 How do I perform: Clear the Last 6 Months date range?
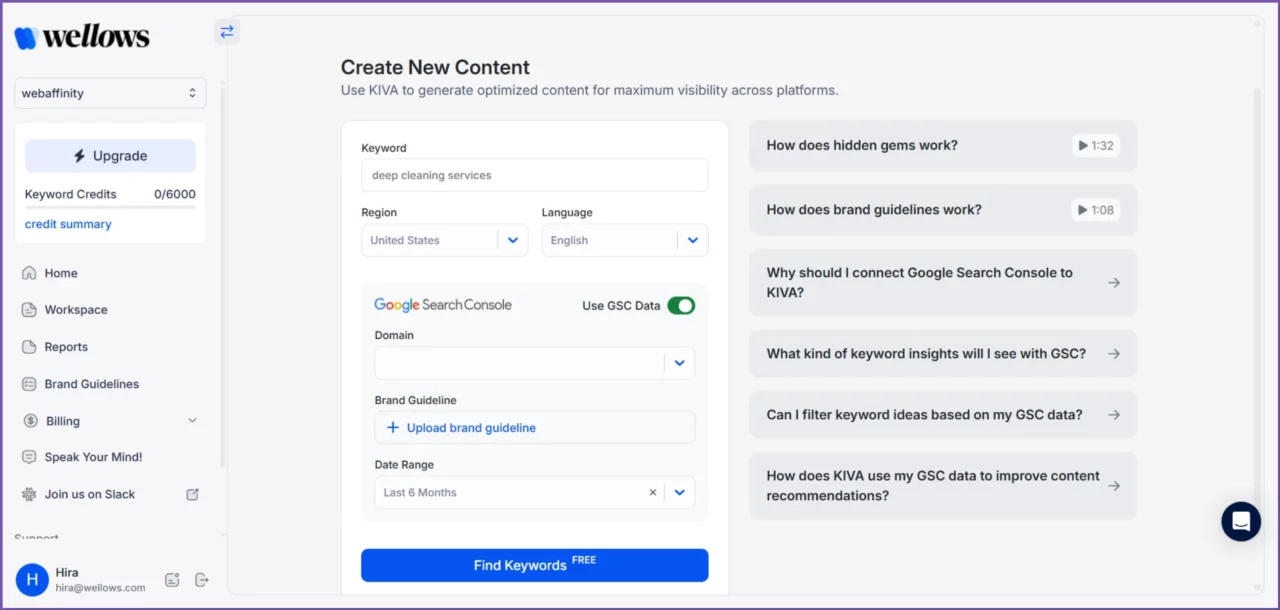point(653,492)
